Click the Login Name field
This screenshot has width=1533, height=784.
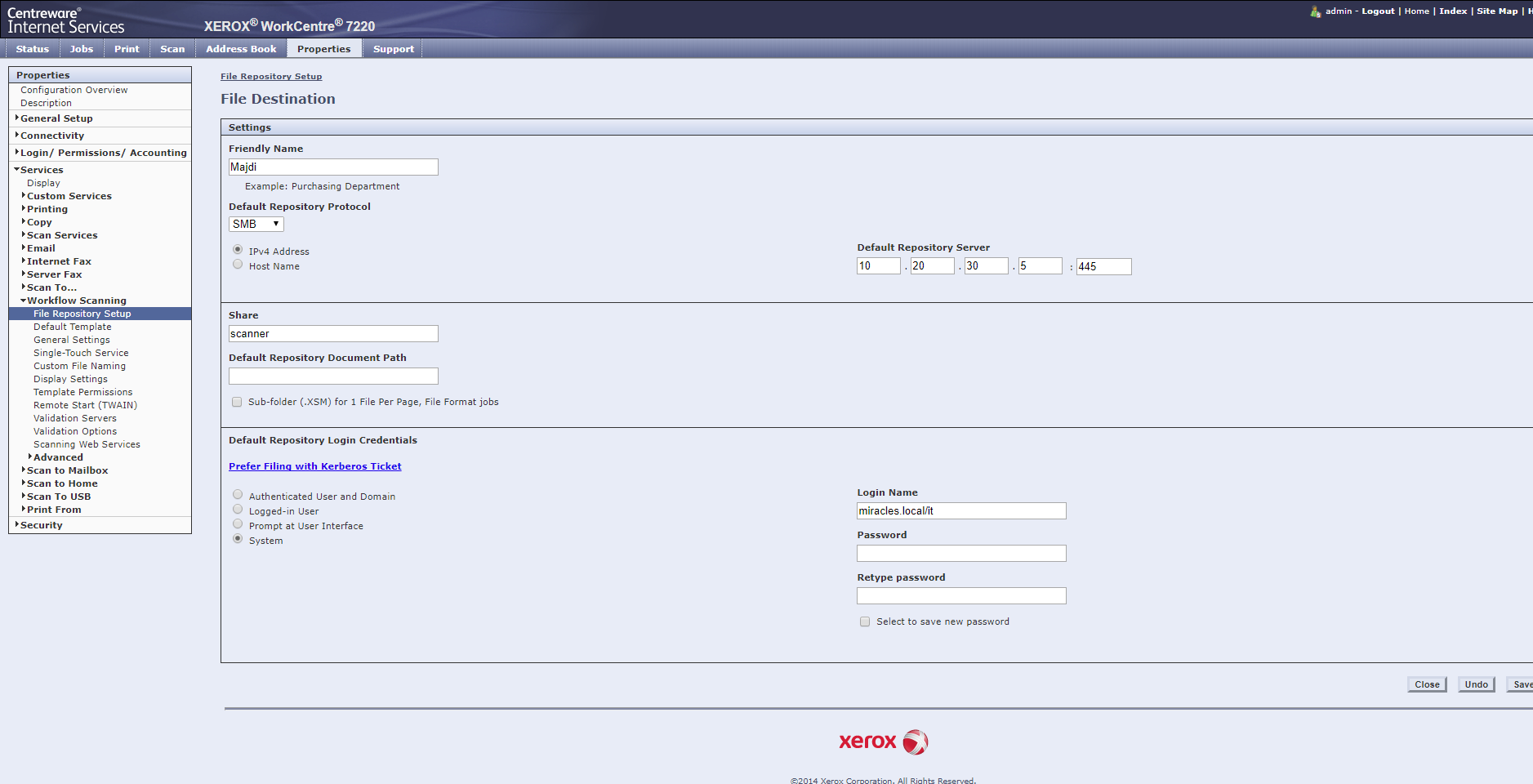961,511
